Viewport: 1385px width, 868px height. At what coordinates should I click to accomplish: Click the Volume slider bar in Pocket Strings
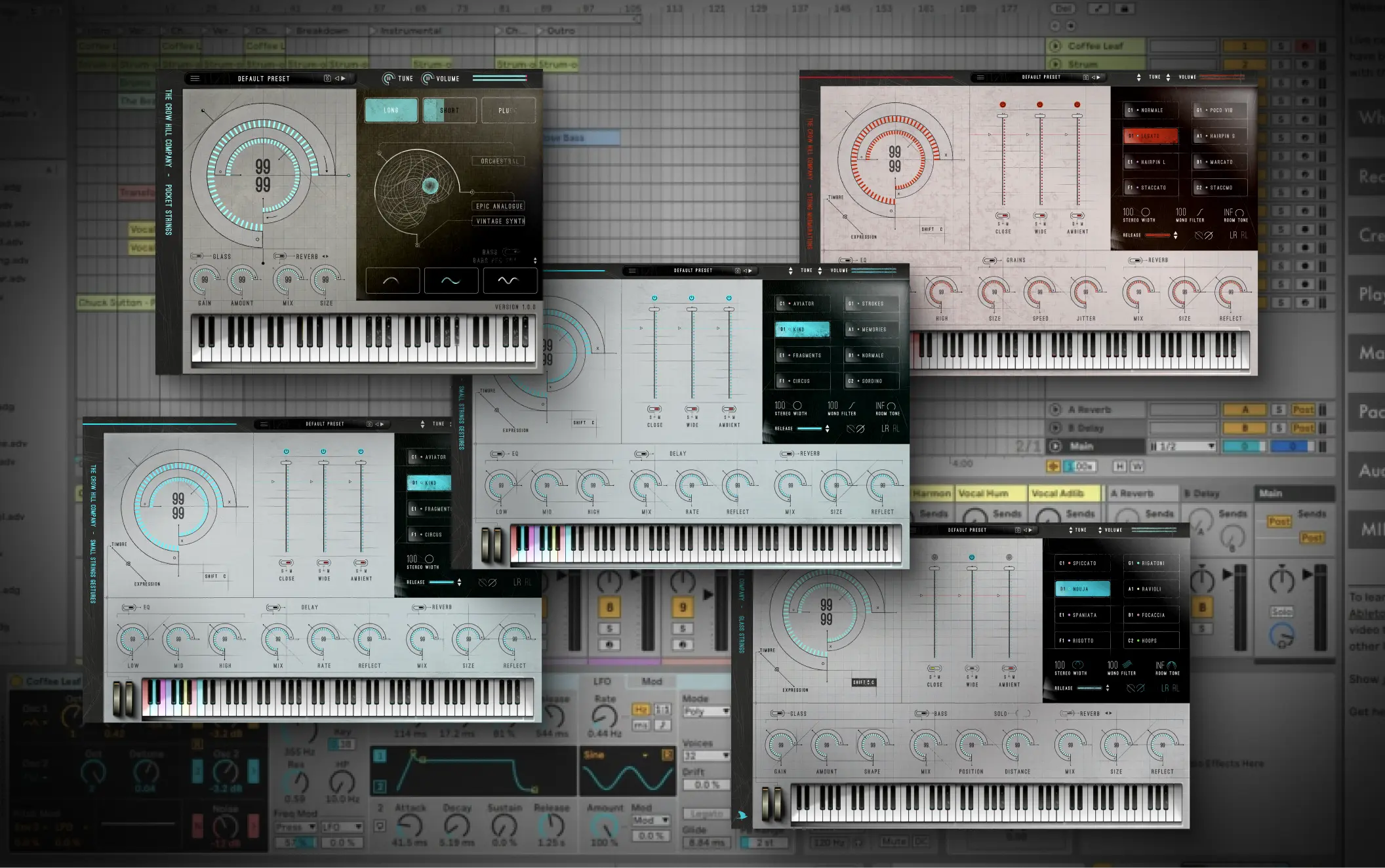pyautogui.click(x=500, y=78)
